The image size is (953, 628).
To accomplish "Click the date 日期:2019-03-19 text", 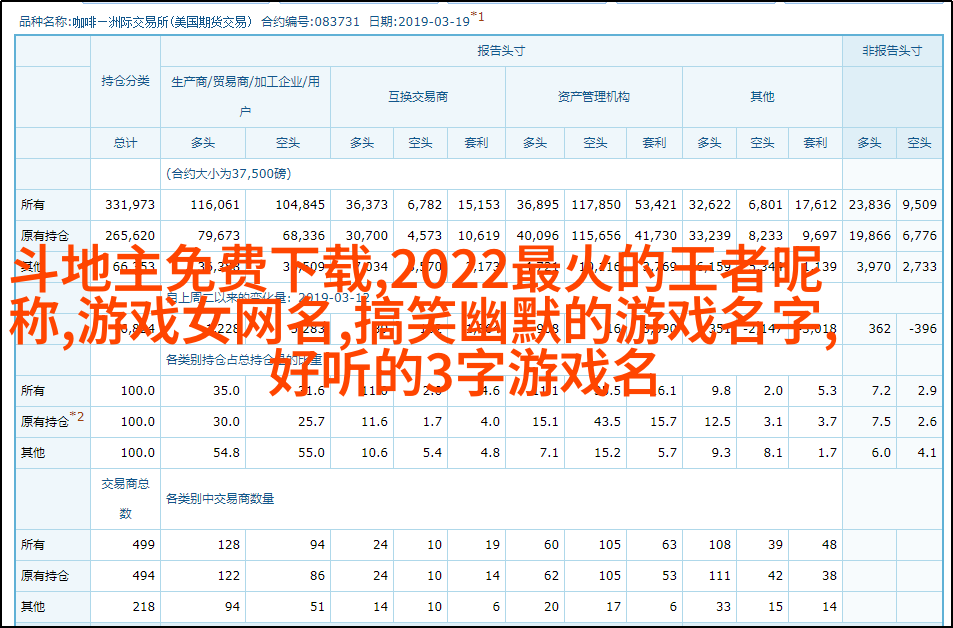I will [419, 22].
